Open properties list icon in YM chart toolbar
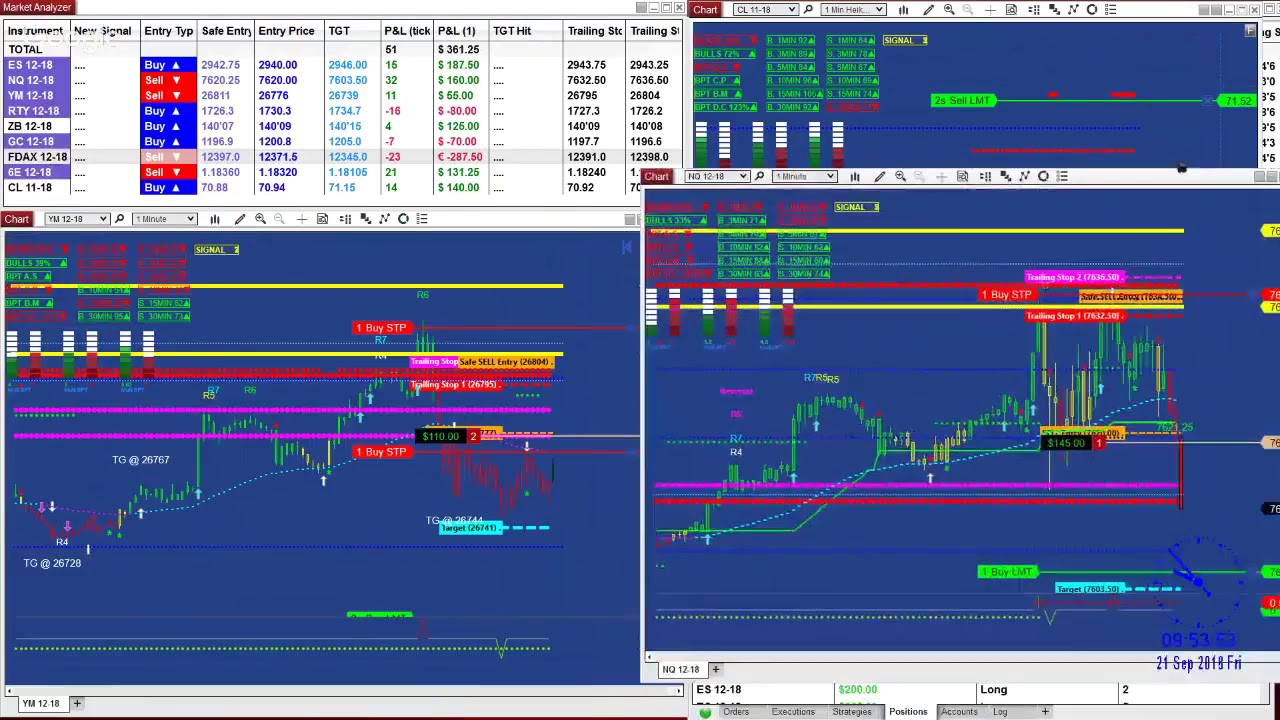Viewport: 1280px width, 720px height. [x=422, y=219]
